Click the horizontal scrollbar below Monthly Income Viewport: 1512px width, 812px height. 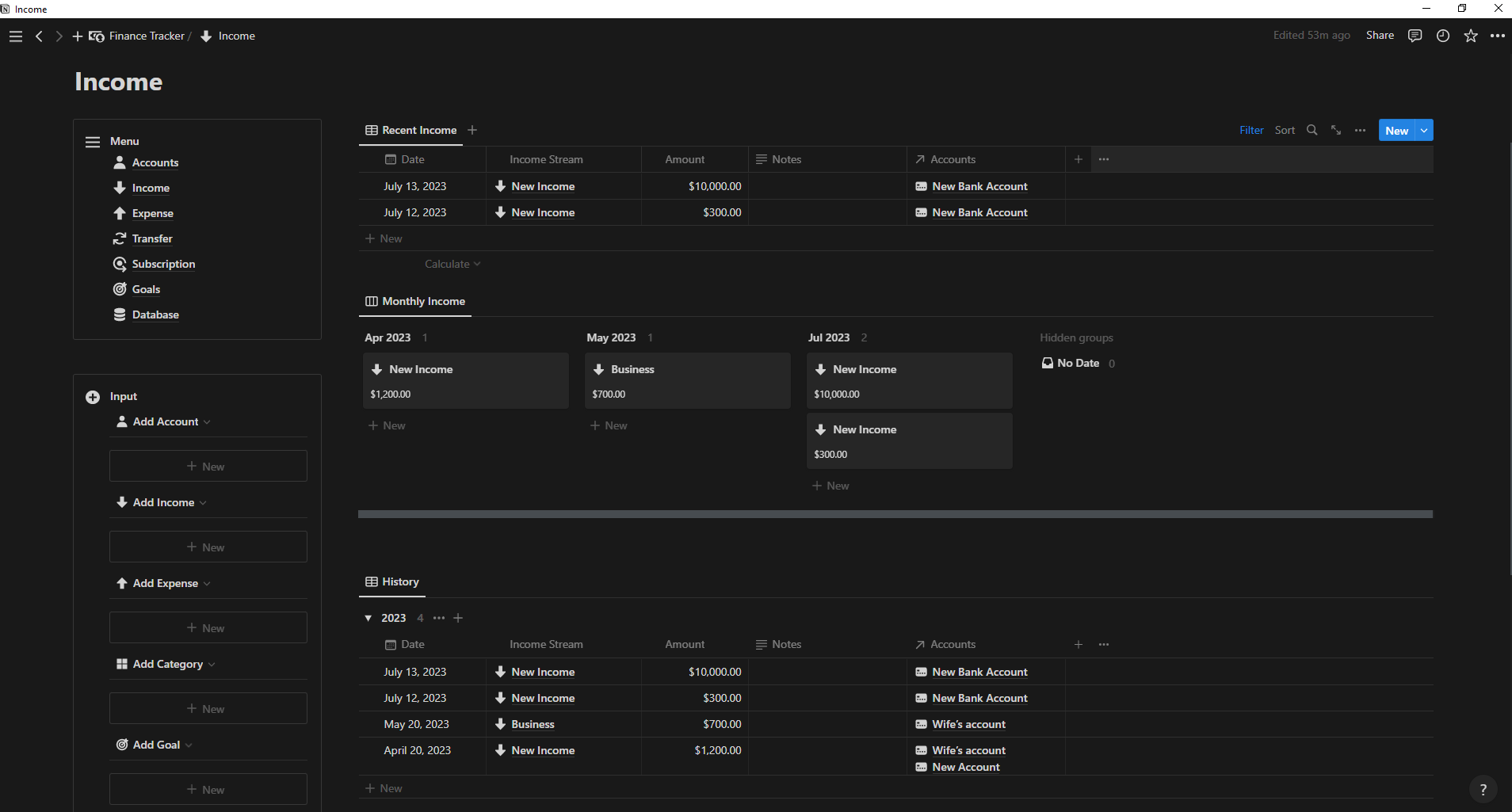[x=895, y=514]
